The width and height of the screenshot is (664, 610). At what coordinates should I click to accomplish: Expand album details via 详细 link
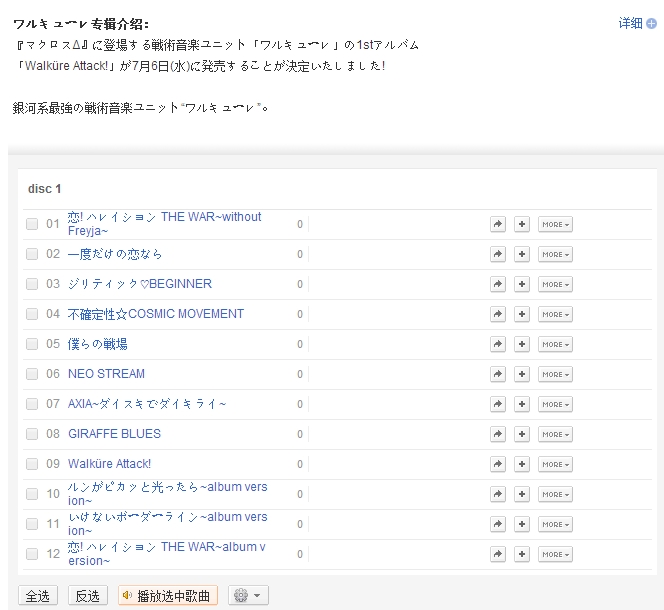pyautogui.click(x=637, y=23)
